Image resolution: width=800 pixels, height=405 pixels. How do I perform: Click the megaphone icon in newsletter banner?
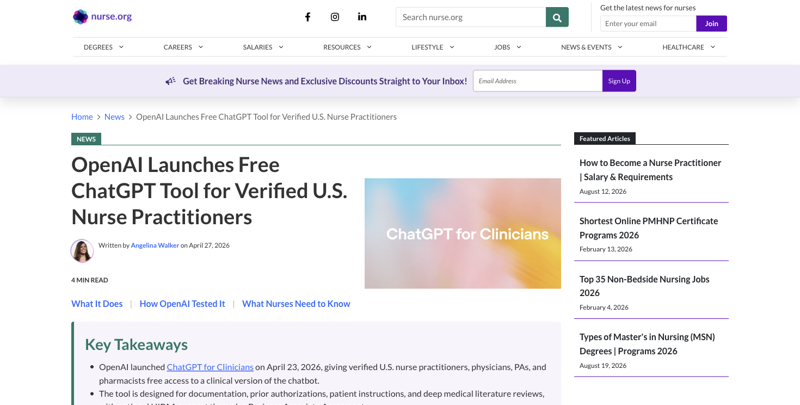170,81
